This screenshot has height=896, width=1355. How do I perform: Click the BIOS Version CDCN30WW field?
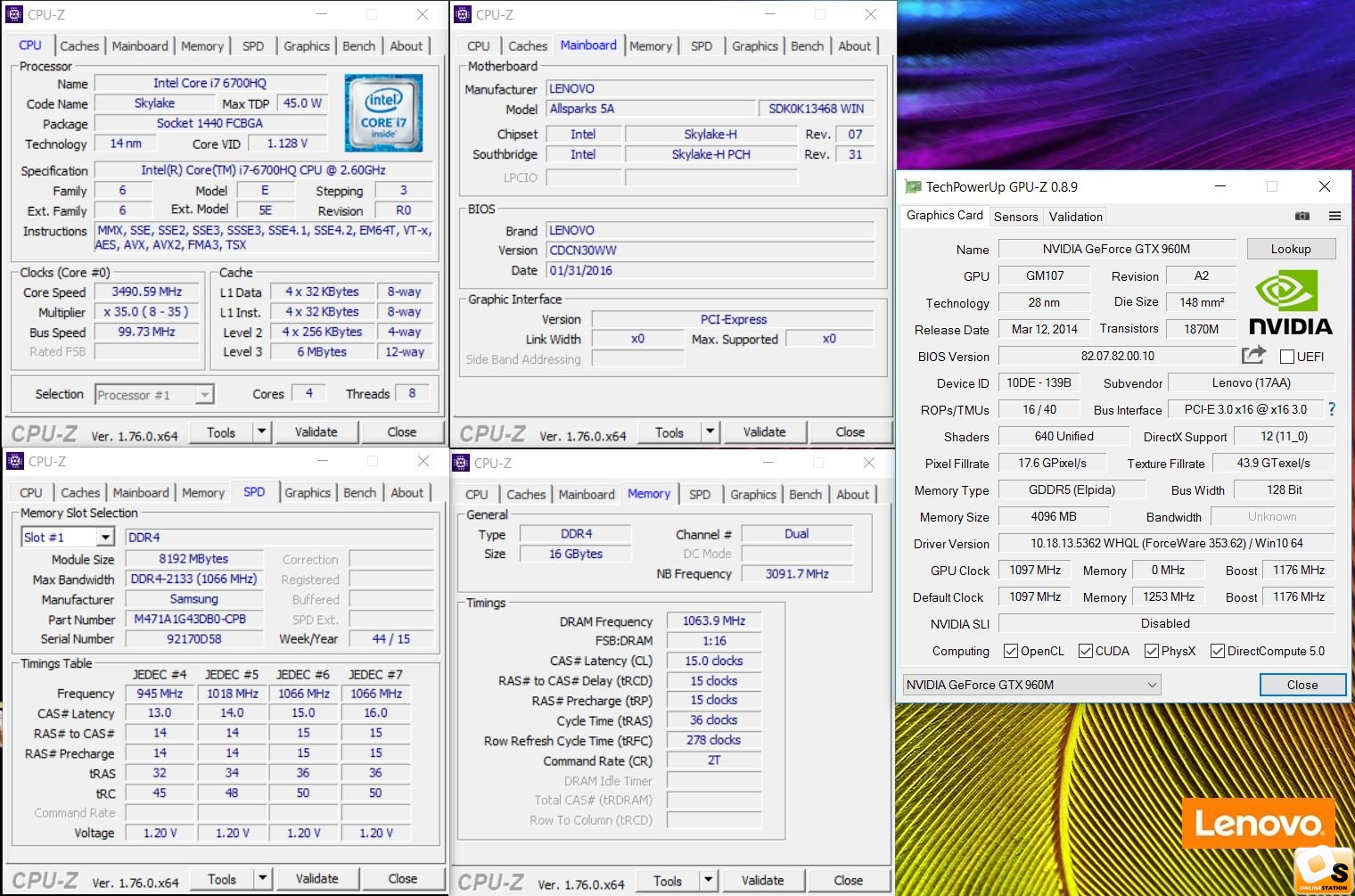point(710,250)
